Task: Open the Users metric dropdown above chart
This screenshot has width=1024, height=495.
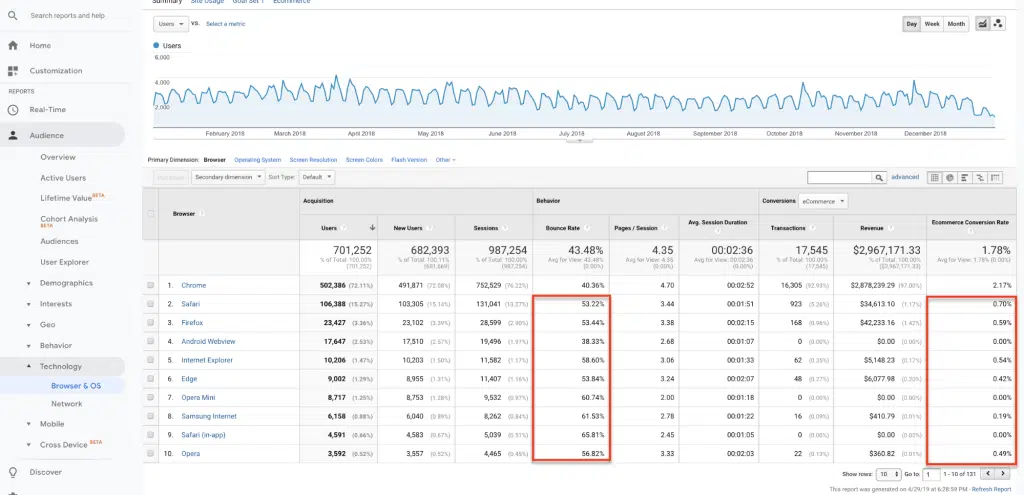Action: click(170, 24)
